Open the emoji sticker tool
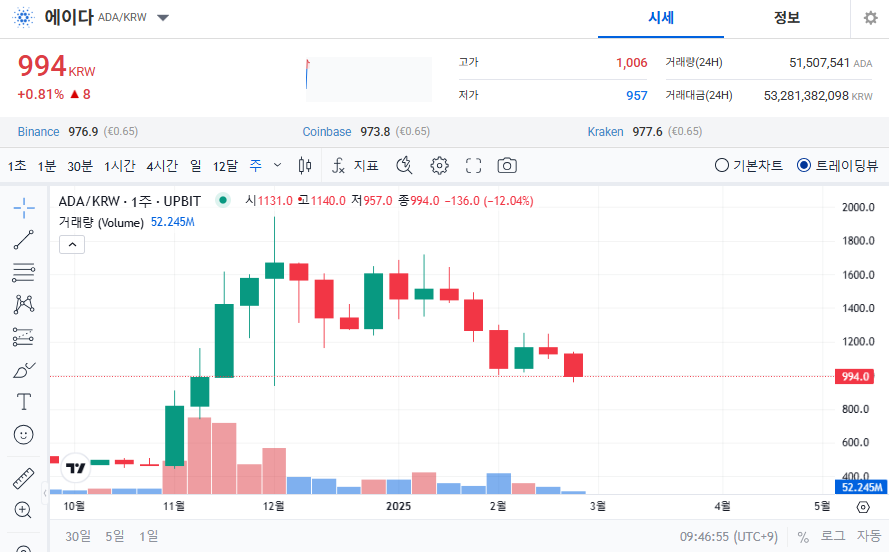 24,435
